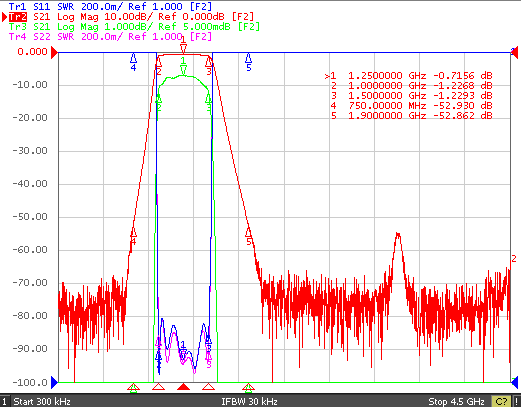Select the magenta Tr4 S22 SWR trace
This screenshot has height=407, width=521.
(110, 36)
